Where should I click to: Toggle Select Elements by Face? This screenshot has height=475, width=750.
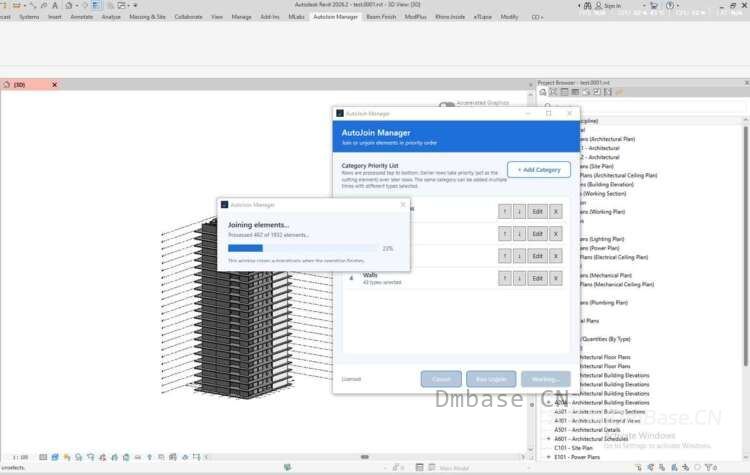click(674, 467)
